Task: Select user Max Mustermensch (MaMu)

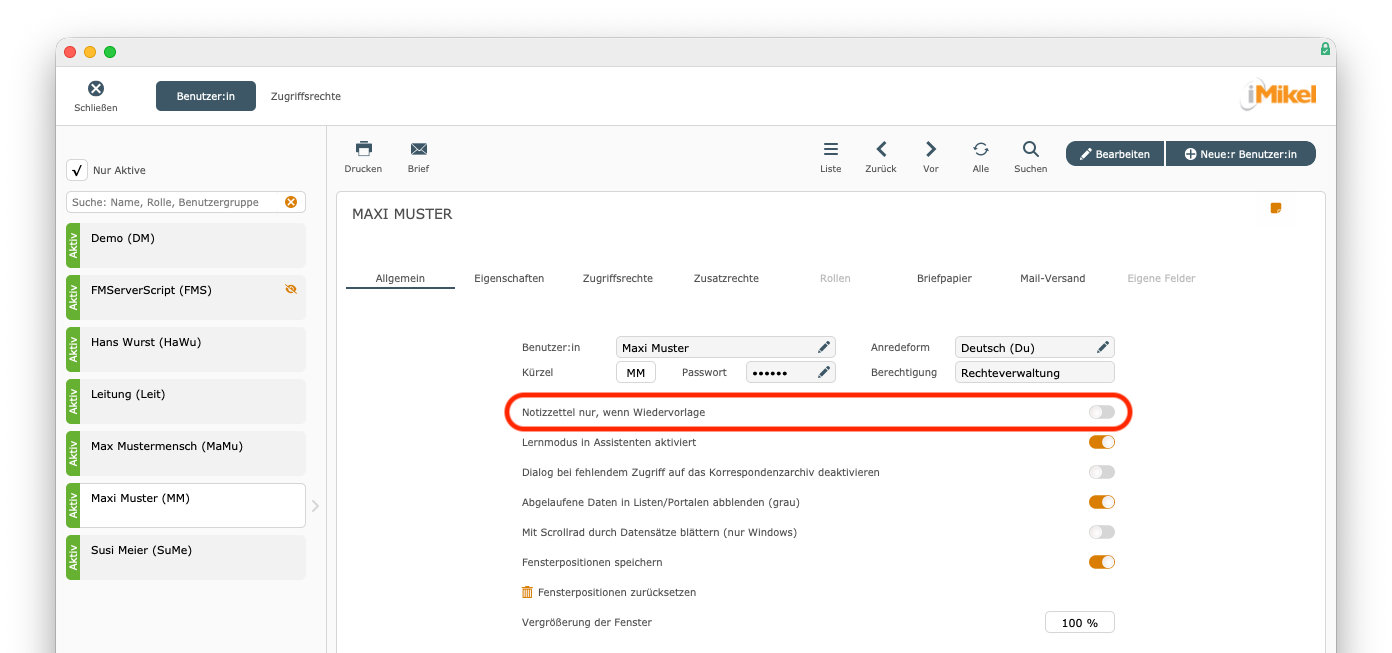Action: point(186,453)
